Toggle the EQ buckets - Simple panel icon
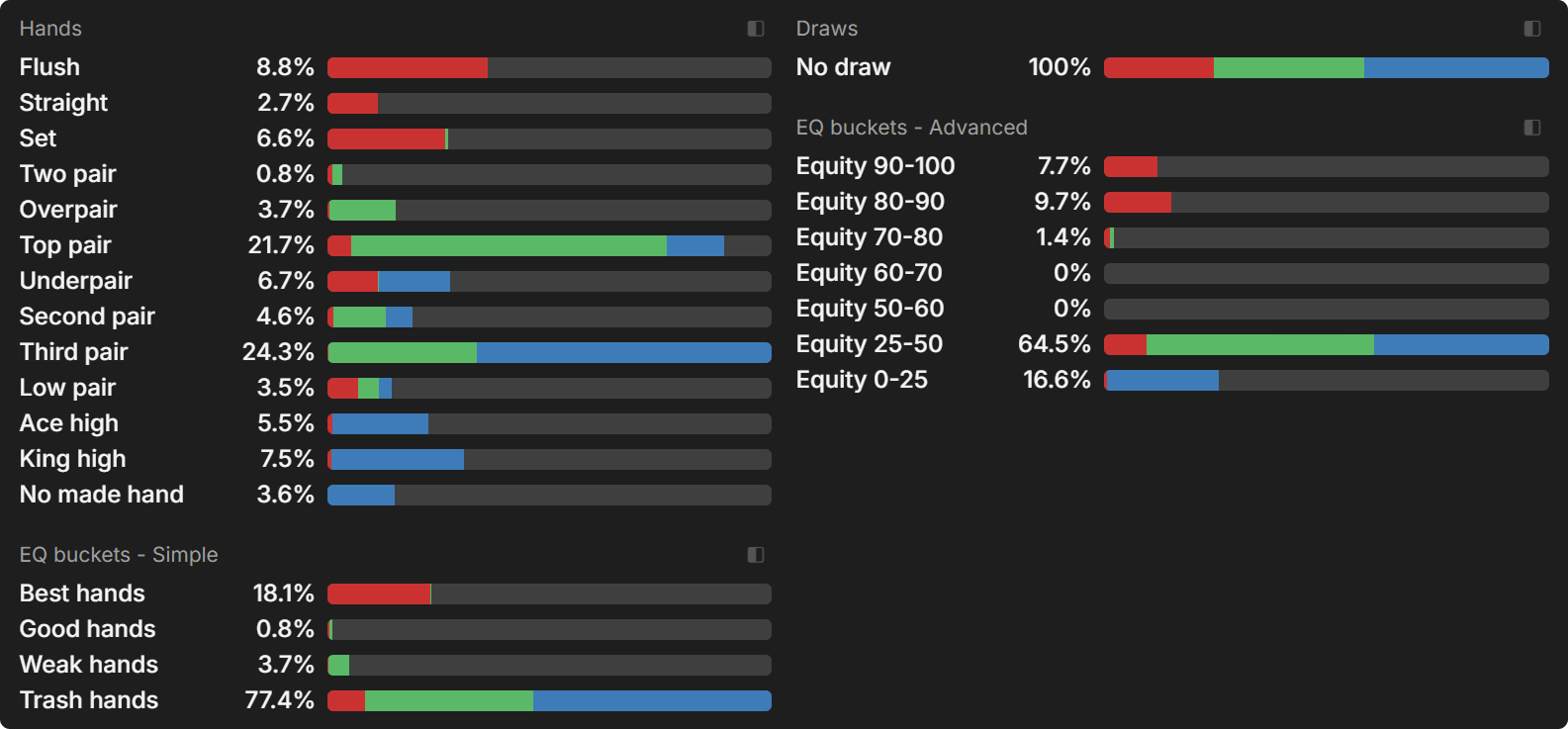The width and height of the screenshot is (1568, 729). click(756, 555)
